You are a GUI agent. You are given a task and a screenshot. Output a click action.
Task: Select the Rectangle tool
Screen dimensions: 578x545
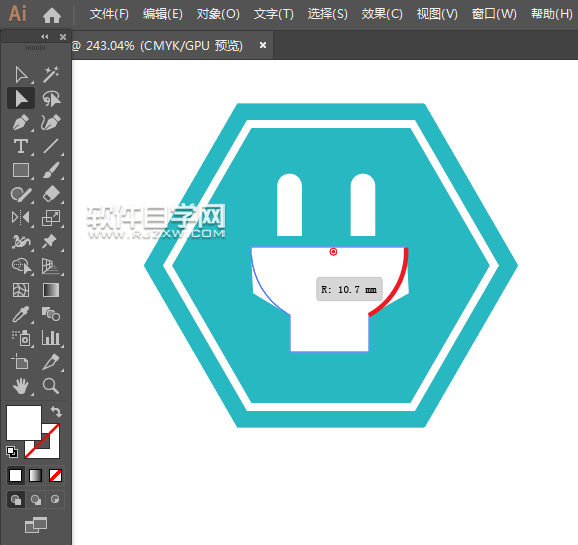coord(21,170)
